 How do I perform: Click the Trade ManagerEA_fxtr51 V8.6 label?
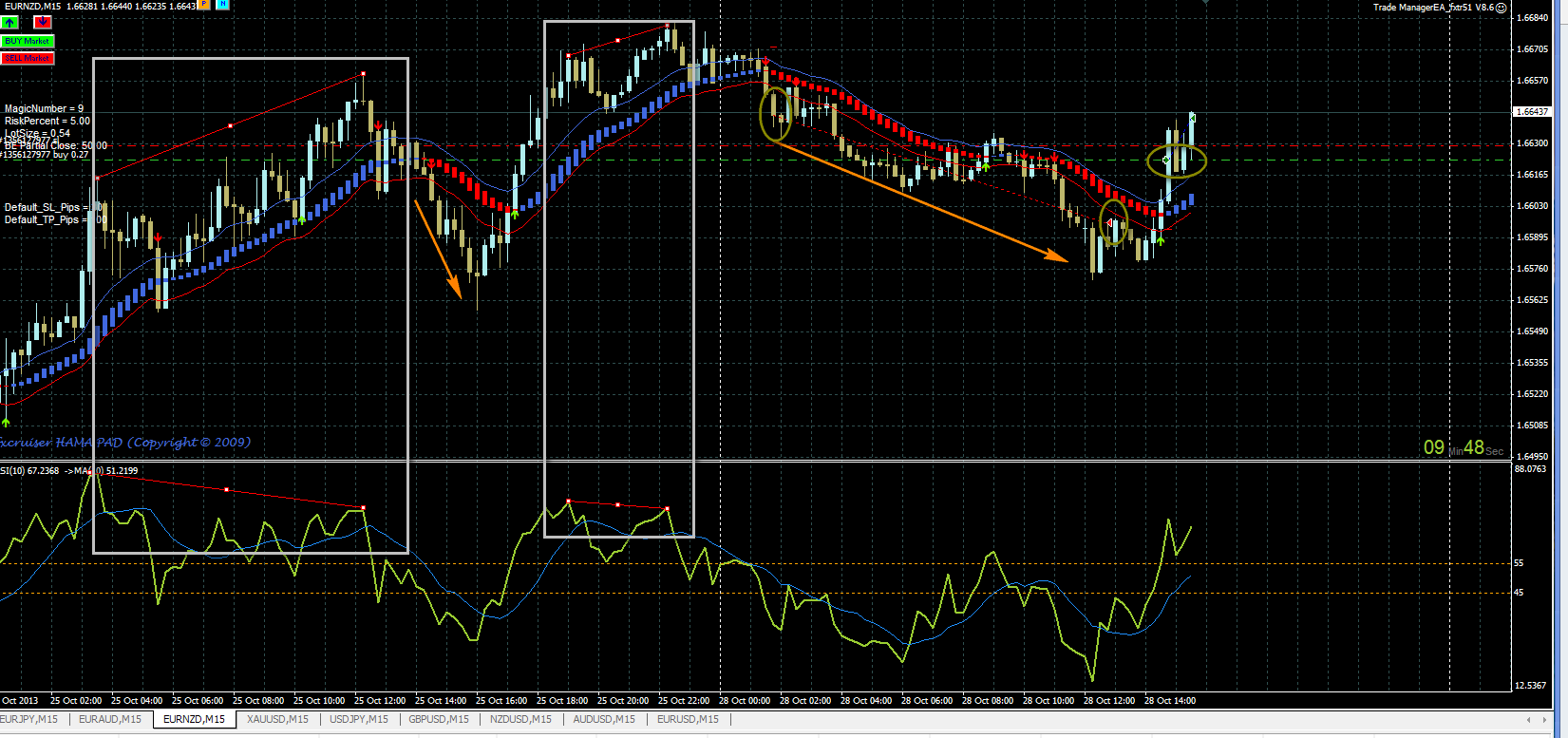point(1433,8)
